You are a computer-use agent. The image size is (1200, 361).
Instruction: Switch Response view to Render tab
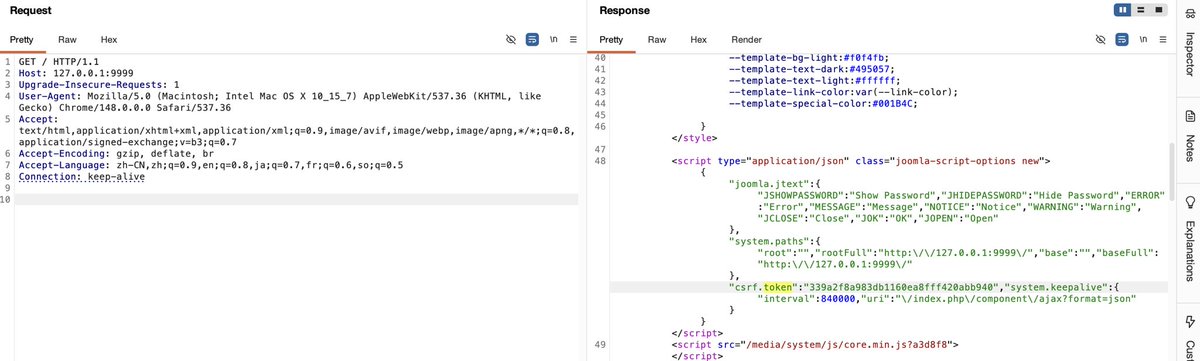click(746, 39)
